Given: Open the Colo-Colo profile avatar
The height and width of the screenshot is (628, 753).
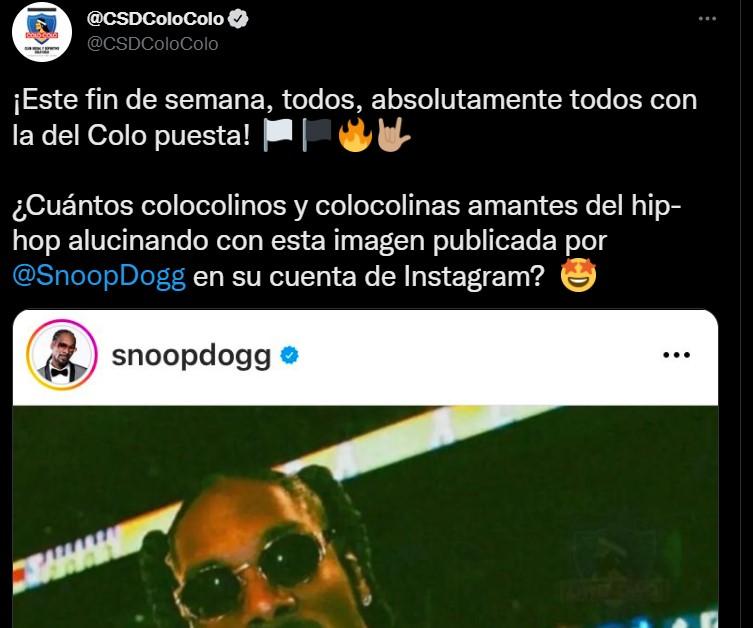Looking at the screenshot, I should point(42,32).
